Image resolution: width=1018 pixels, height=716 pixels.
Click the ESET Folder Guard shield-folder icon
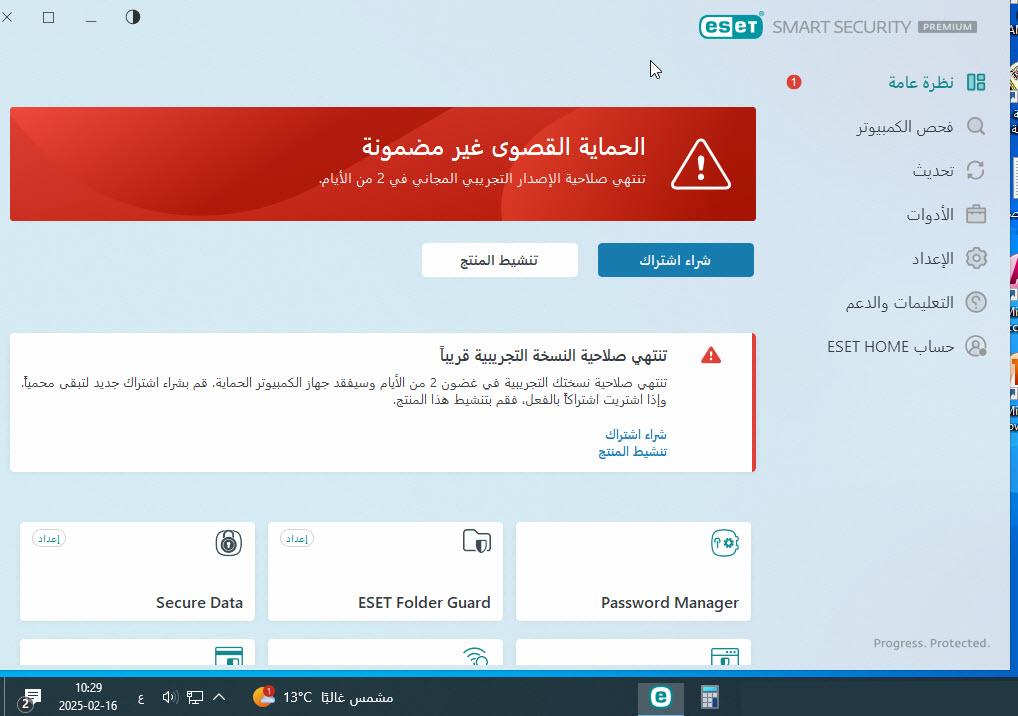tap(477, 541)
